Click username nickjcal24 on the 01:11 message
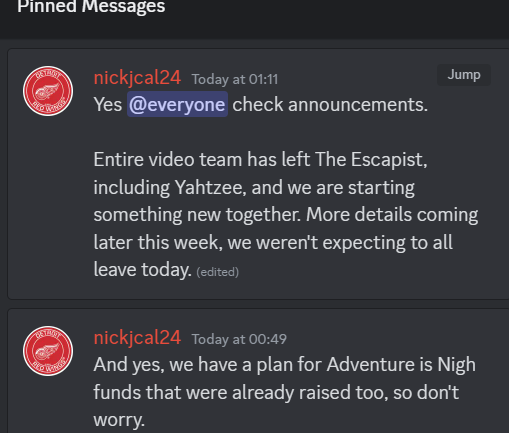This screenshot has height=433, width=509. 137,78
